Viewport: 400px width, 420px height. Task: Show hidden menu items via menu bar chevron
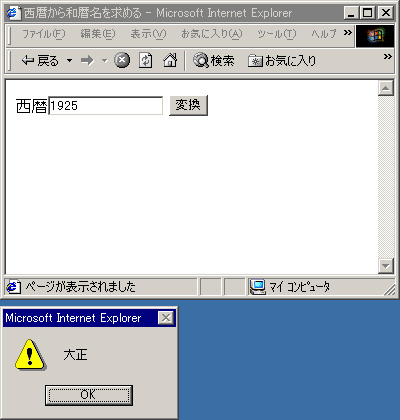pyautogui.click(x=348, y=33)
